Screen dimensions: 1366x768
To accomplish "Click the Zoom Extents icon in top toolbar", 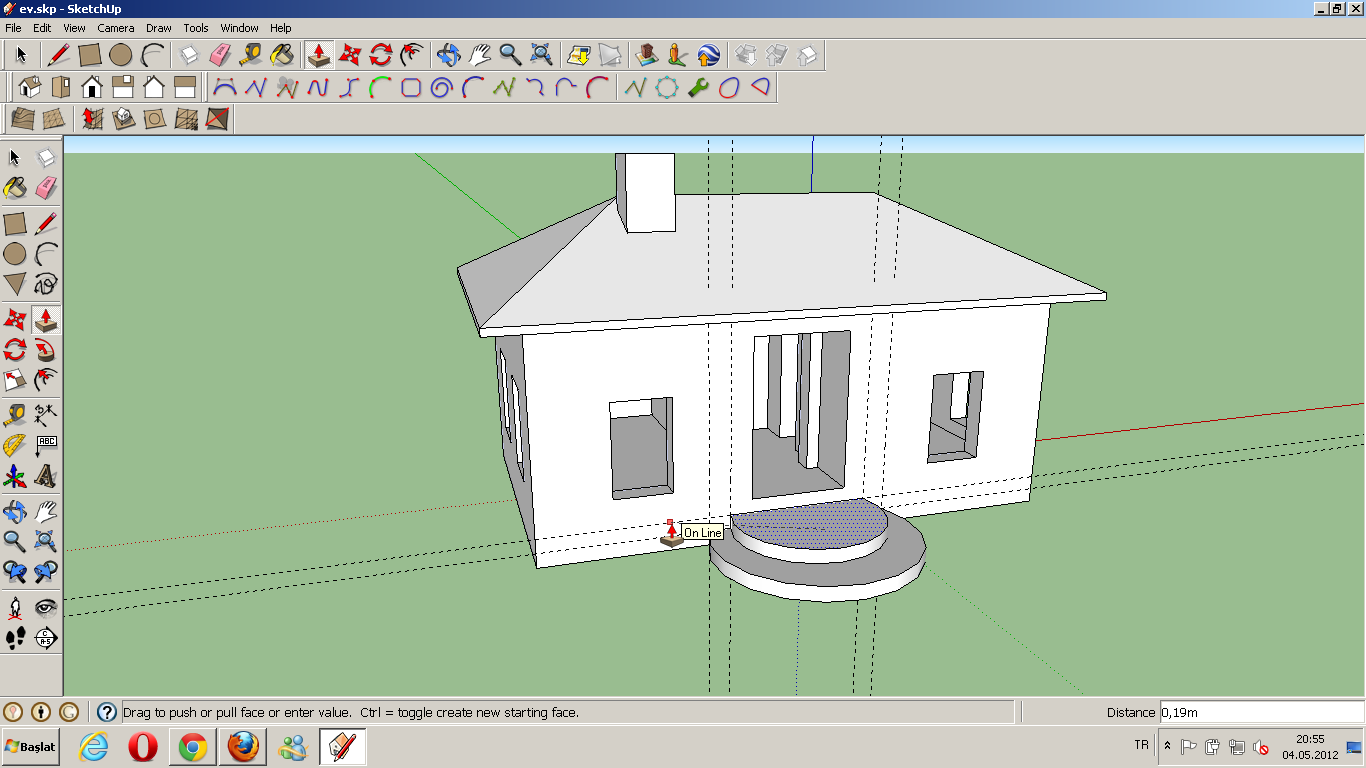I will point(541,54).
